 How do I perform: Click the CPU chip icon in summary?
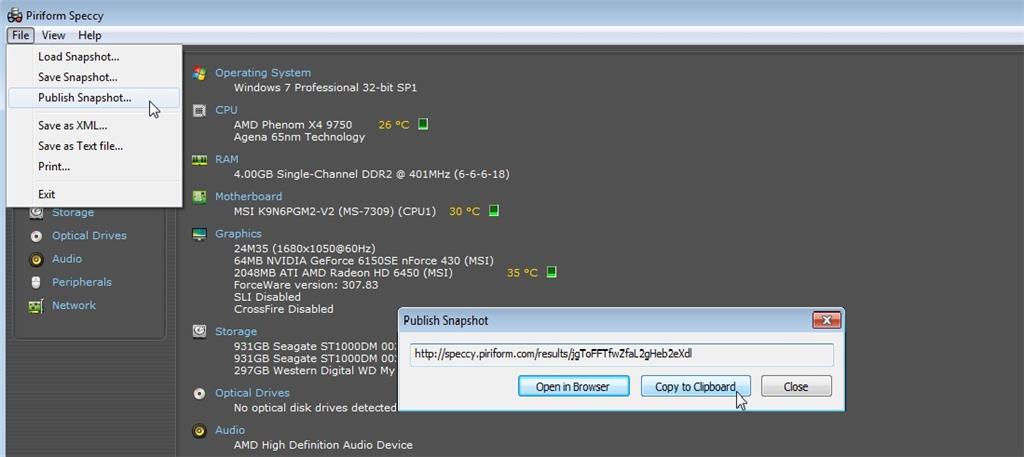tap(199, 110)
